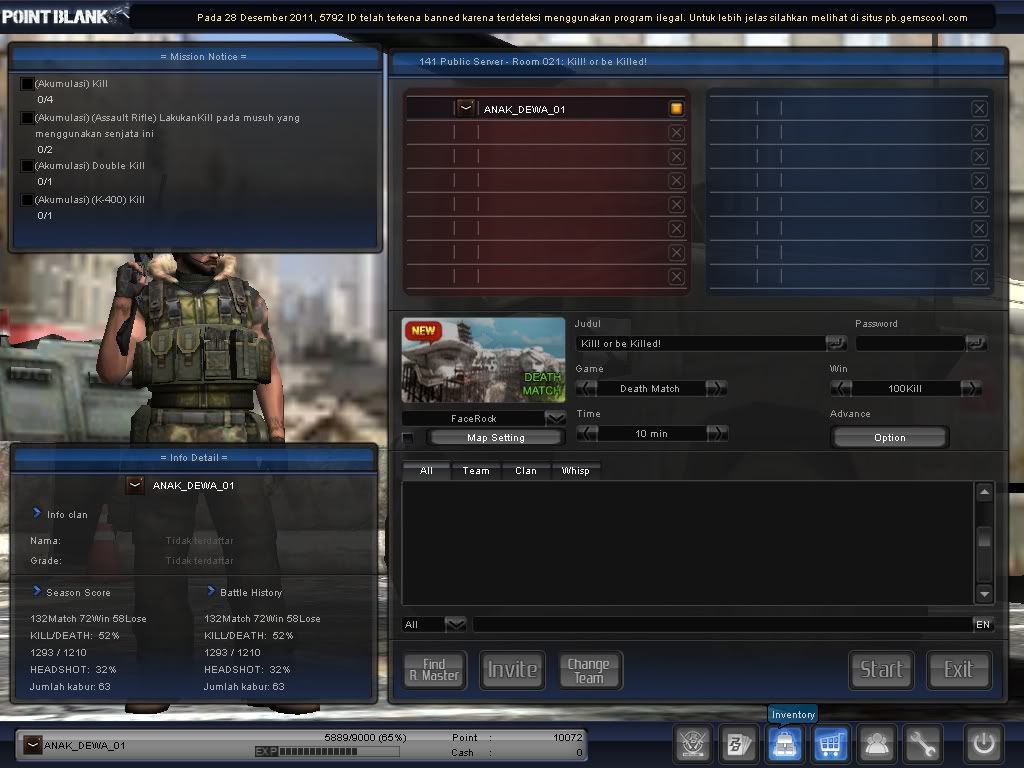This screenshot has height=768, width=1024.
Task: Click the scrolling ban announcement text
Action: (x=582, y=18)
